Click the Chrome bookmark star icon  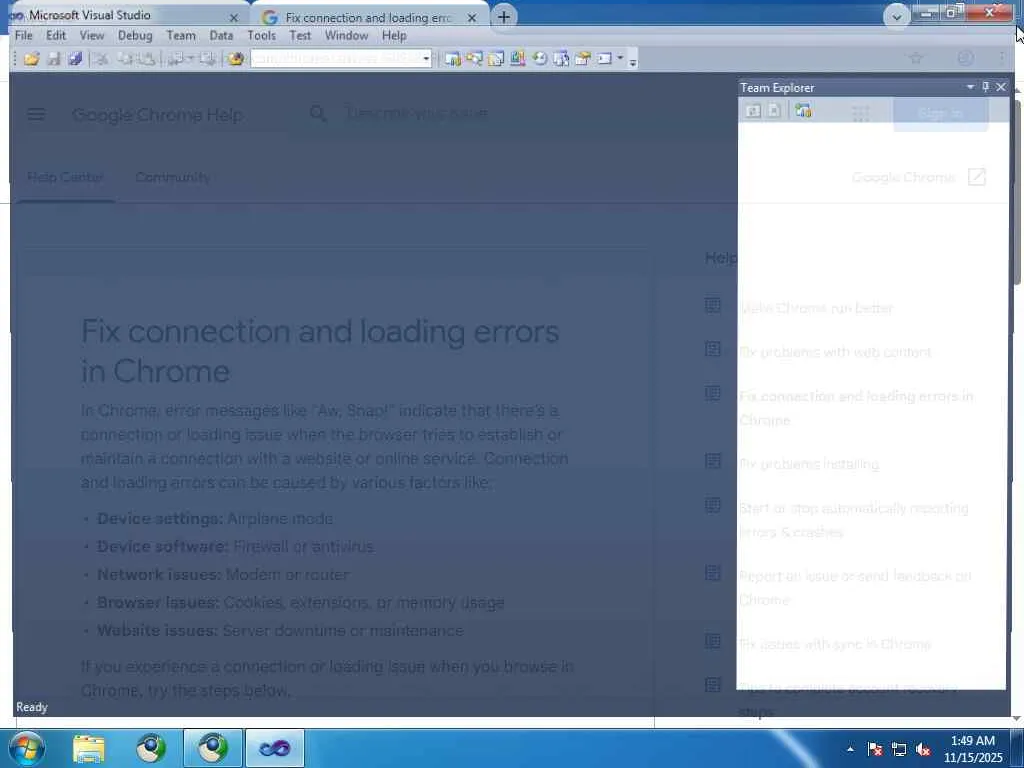pos(916,58)
